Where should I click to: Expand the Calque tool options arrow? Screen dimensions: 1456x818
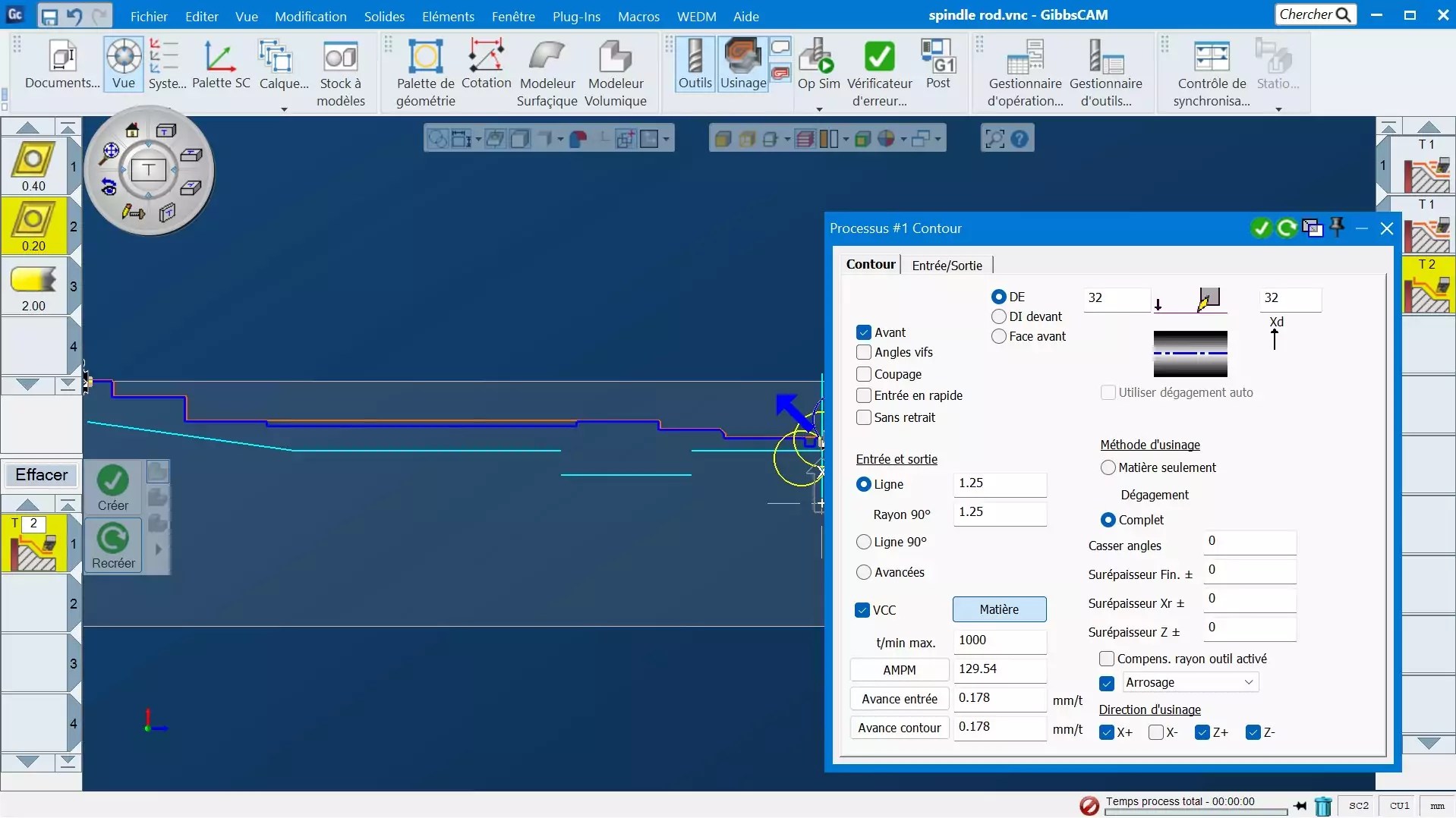click(283, 109)
